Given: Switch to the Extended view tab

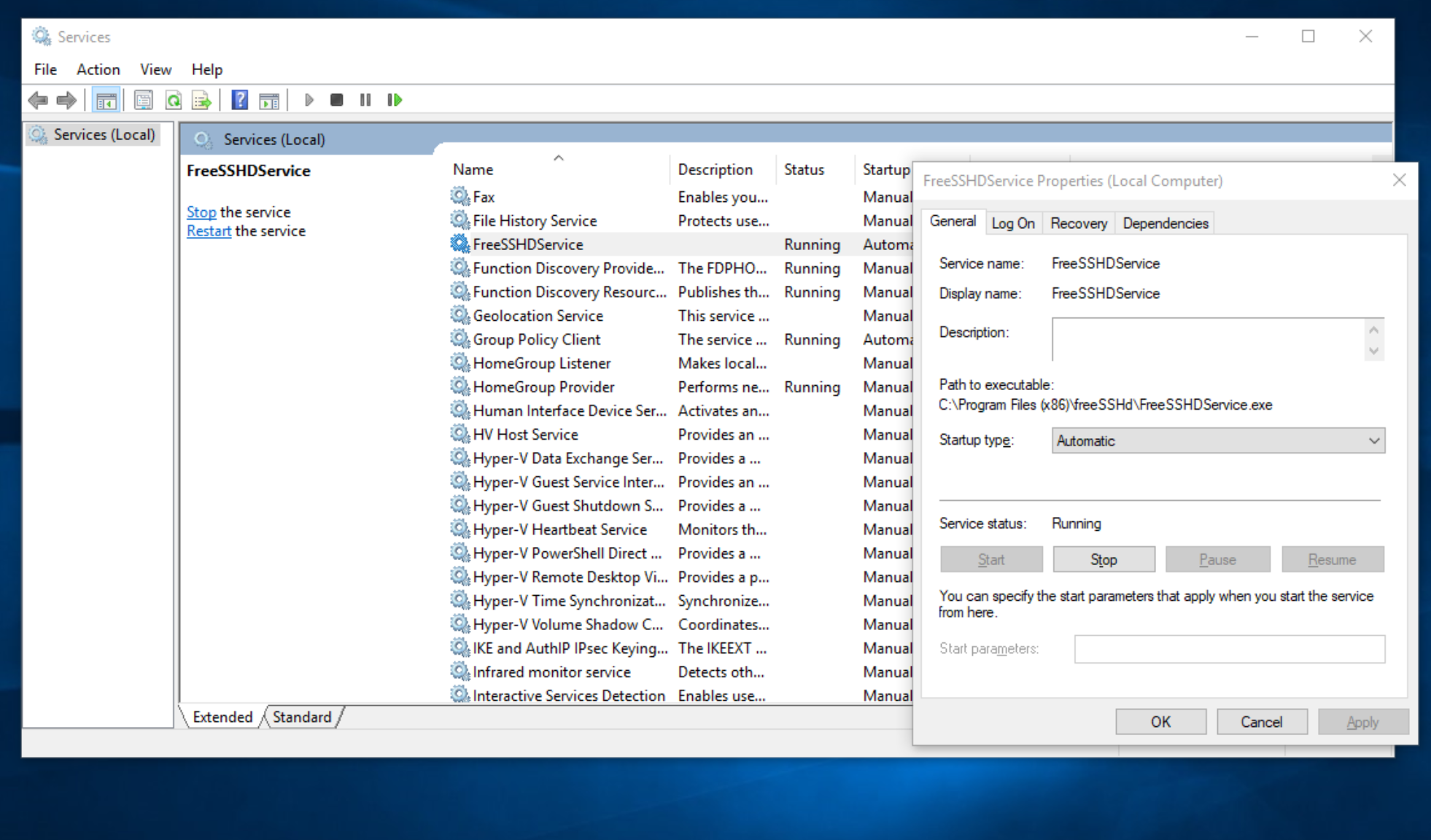Looking at the screenshot, I should 222,717.
